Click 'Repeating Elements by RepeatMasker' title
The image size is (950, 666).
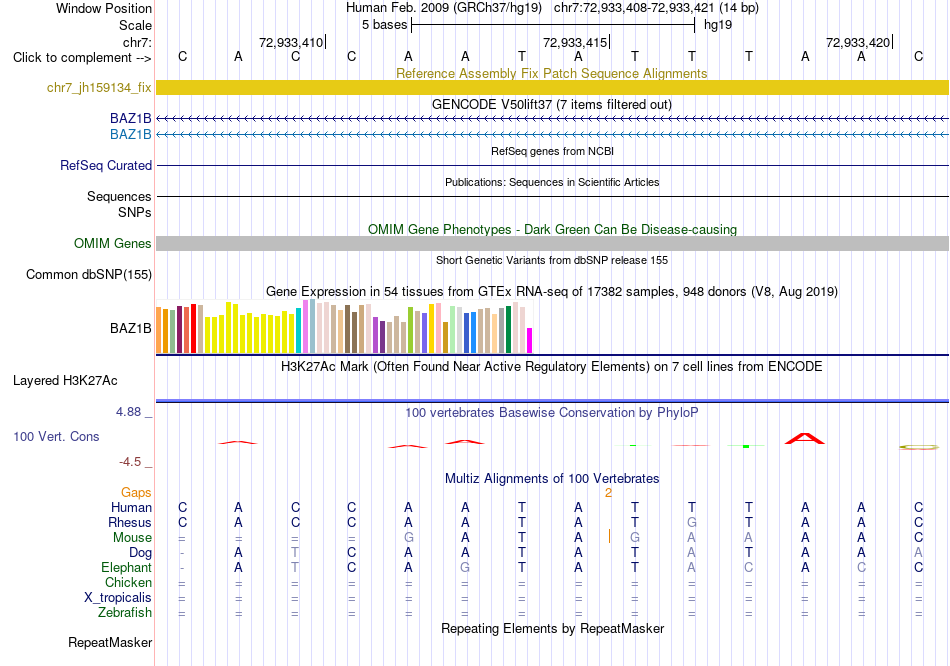[552, 628]
